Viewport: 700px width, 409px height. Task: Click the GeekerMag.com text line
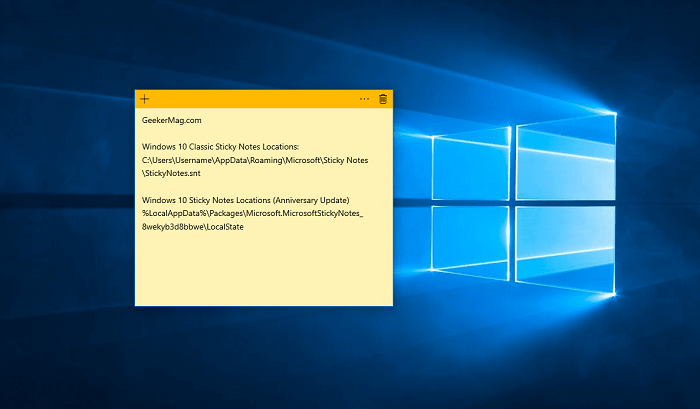[x=171, y=120]
